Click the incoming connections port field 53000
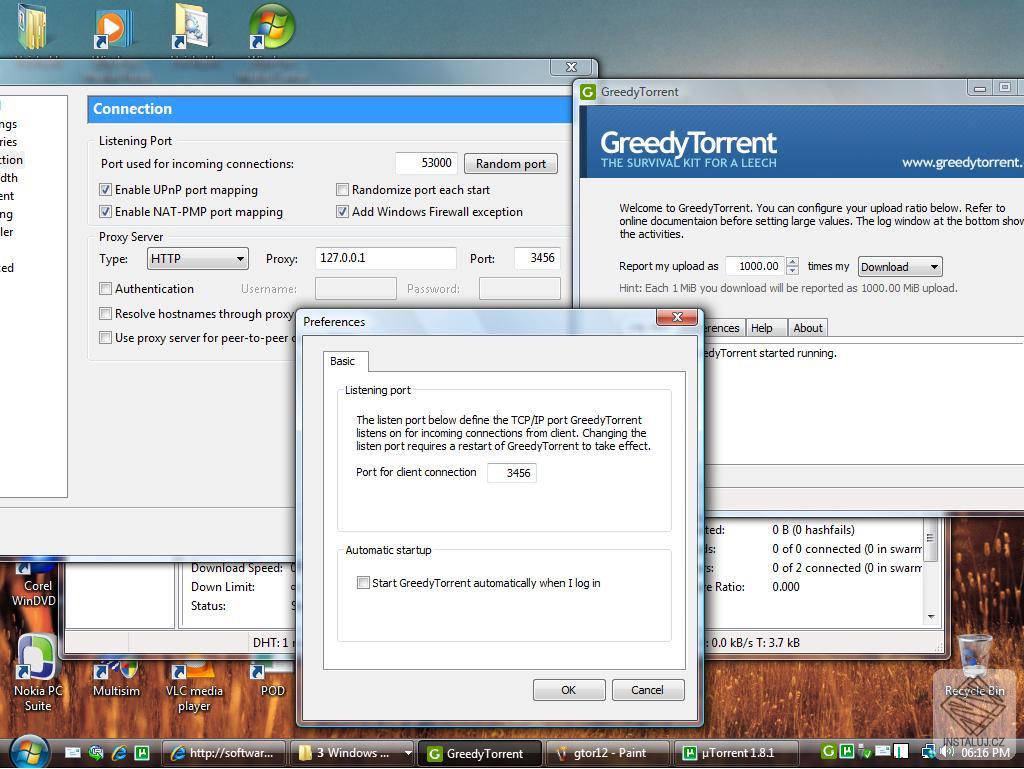The width and height of the screenshot is (1024, 769). (425, 163)
